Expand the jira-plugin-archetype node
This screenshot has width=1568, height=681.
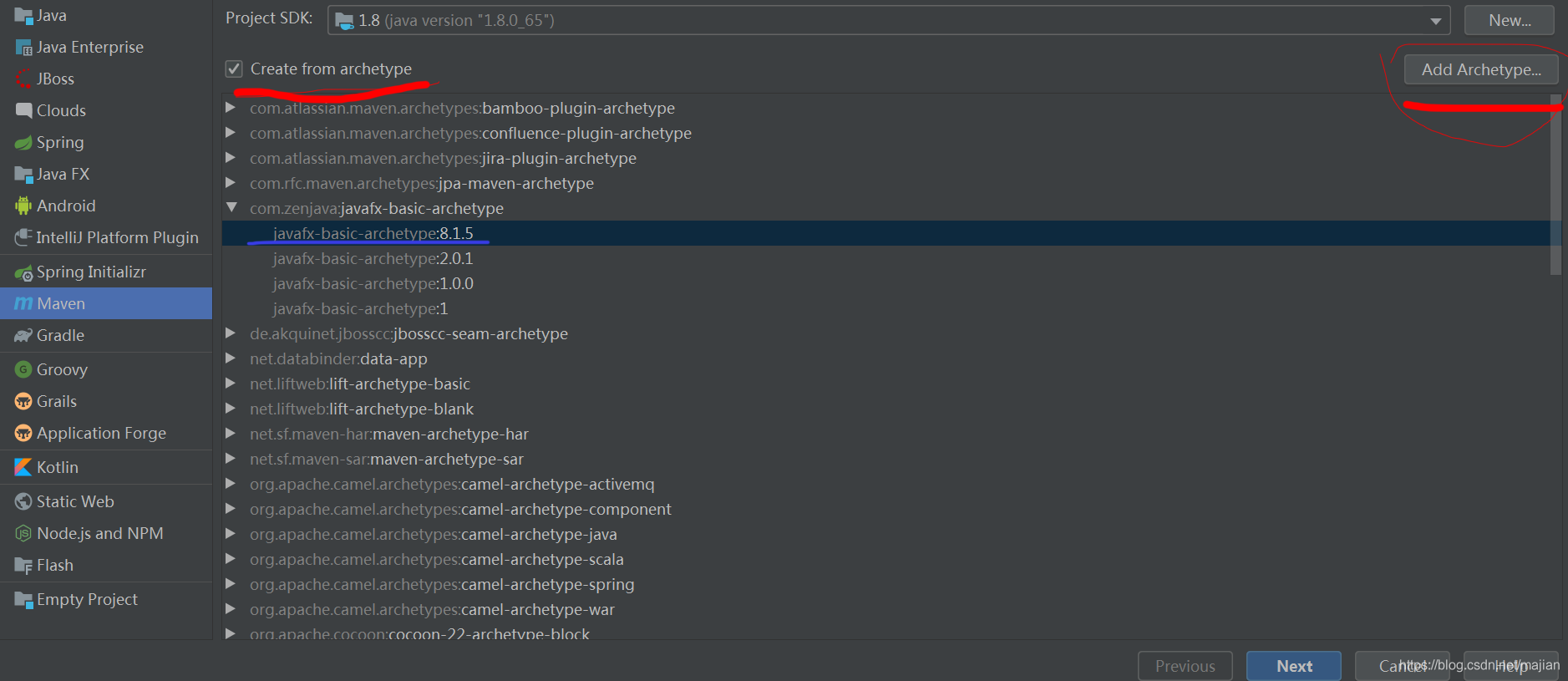pyautogui.click(x=231, y=158)
